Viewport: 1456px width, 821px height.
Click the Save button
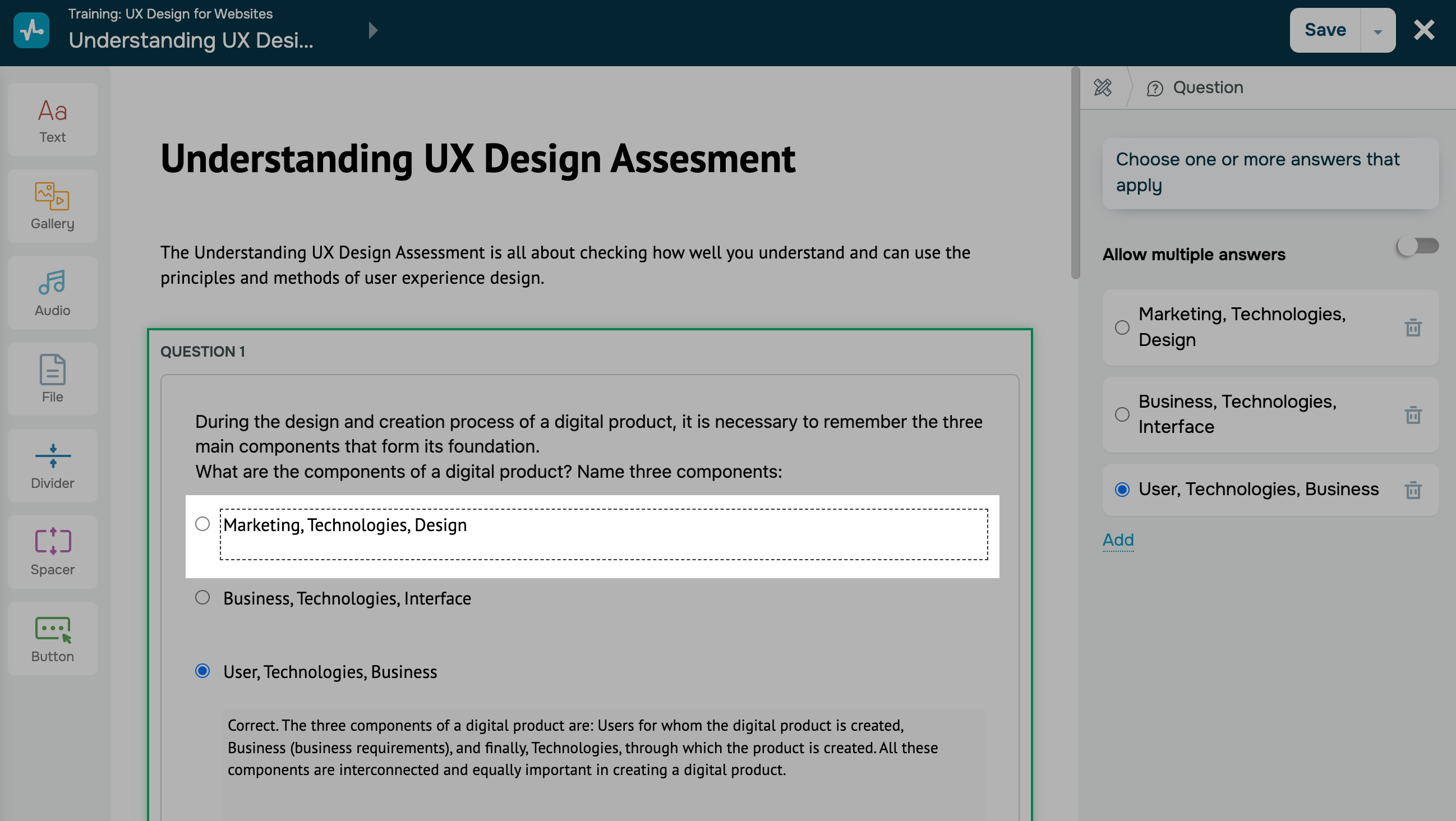point(1324,30)
